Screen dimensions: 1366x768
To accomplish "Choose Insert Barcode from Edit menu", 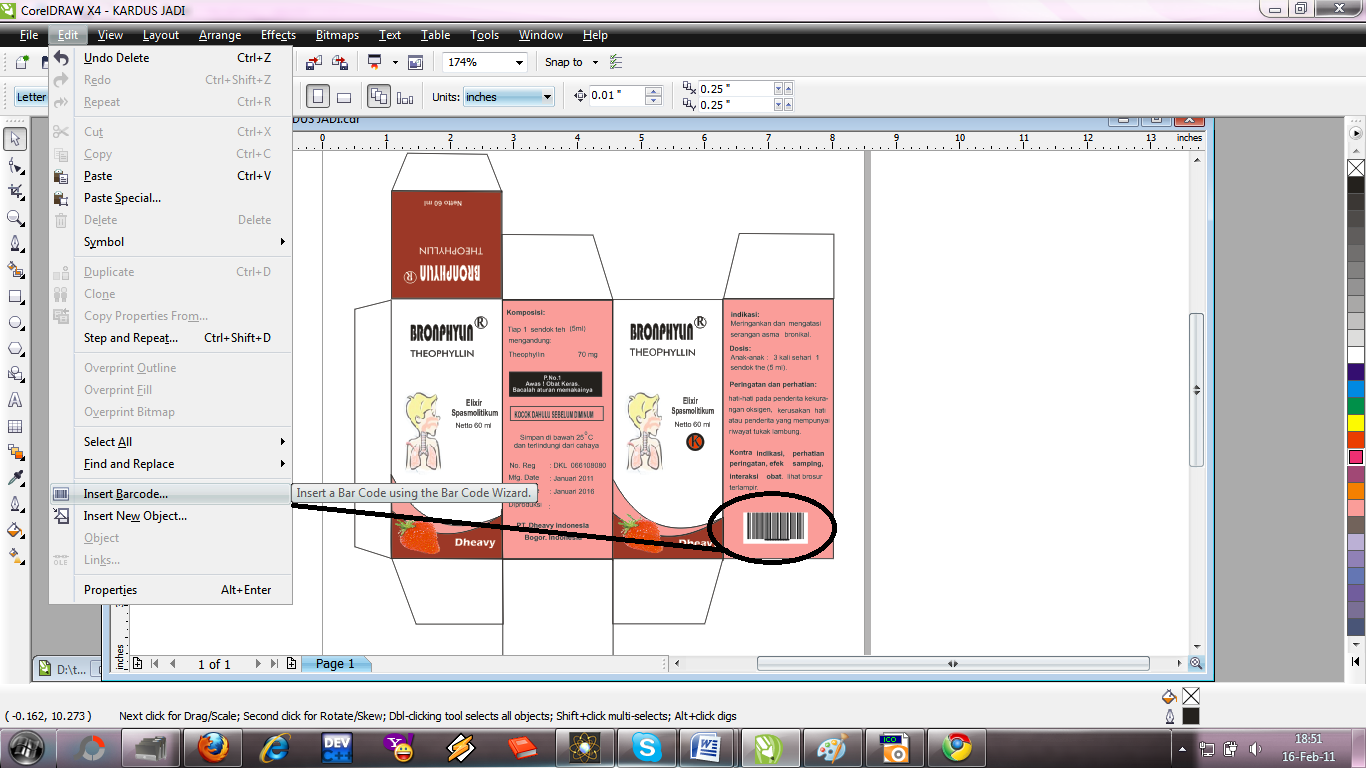I will click(x=171, y=494).
